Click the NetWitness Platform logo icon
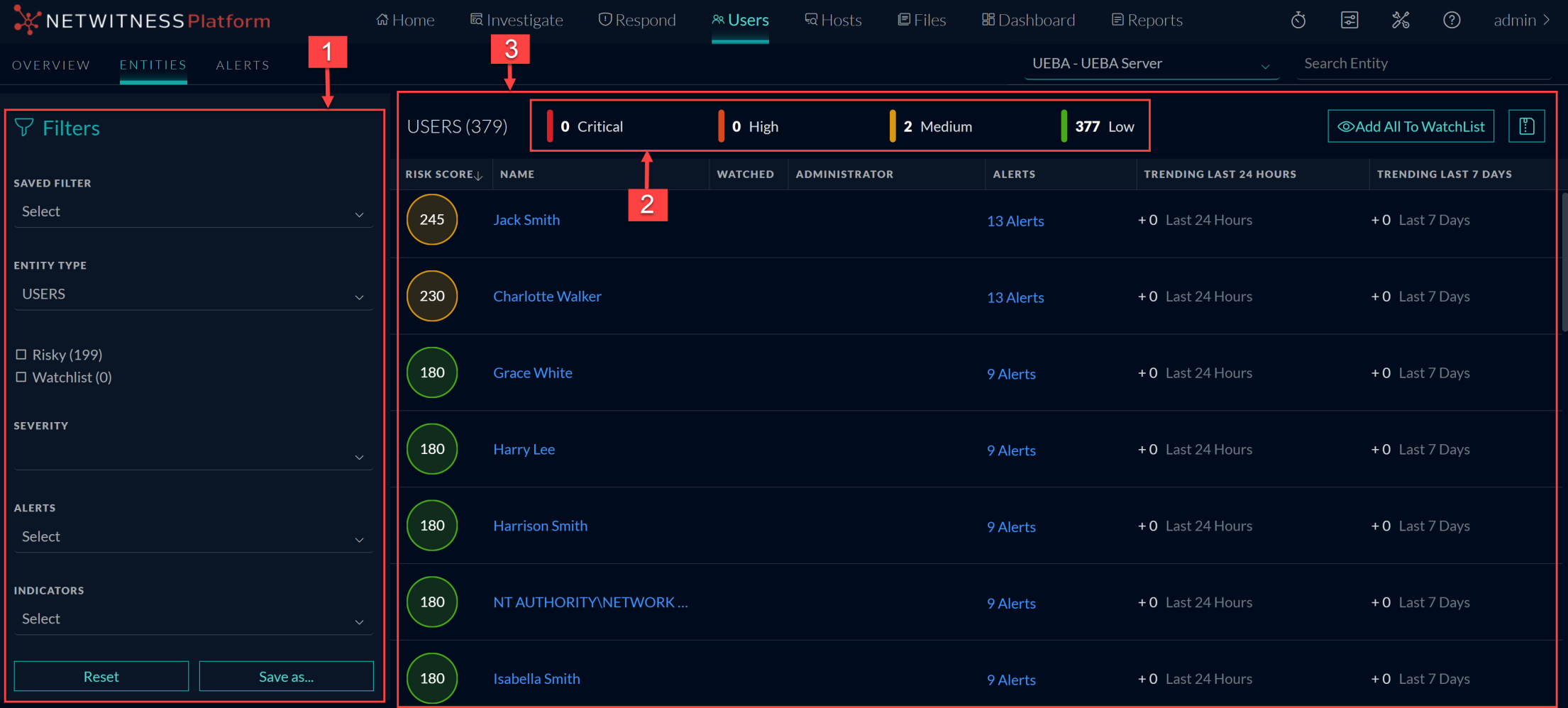 coord(26,20)
